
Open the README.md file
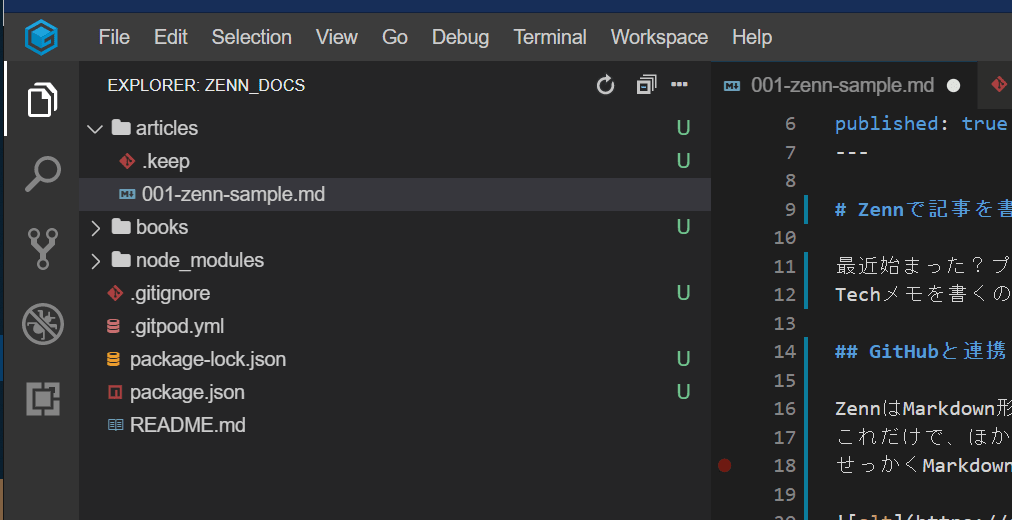187,425
